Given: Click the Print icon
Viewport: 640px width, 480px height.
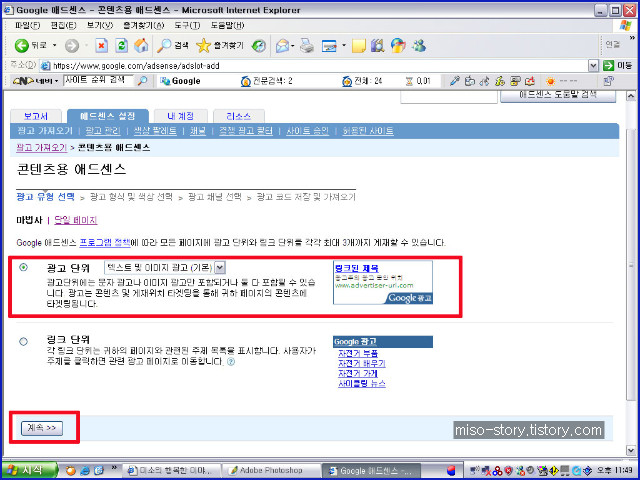Looking at the screenshot, I should pos(307,45).
